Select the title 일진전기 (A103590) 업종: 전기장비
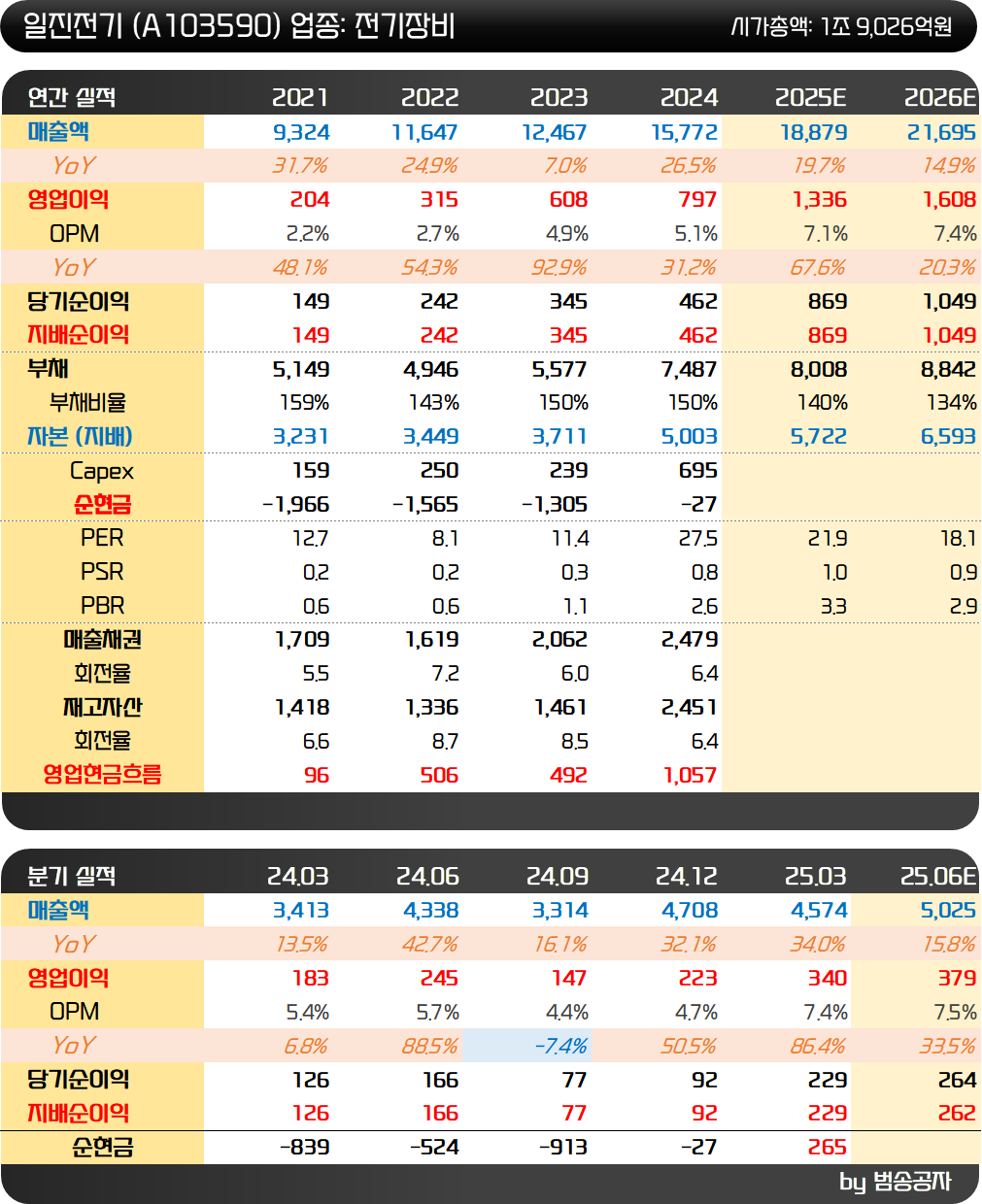 (x=238, y=26)
